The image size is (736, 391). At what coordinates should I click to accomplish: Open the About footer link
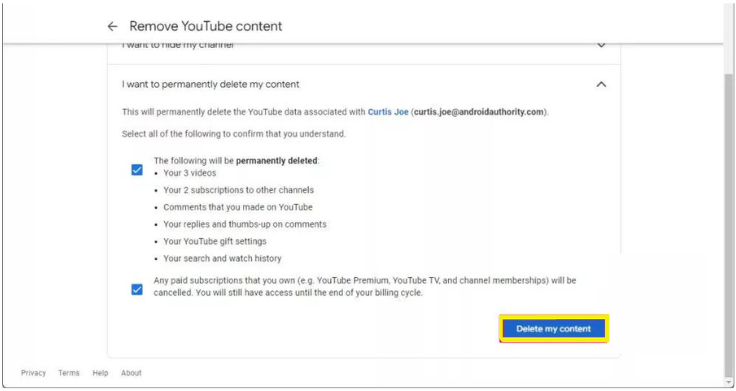[x=131, y=373]
